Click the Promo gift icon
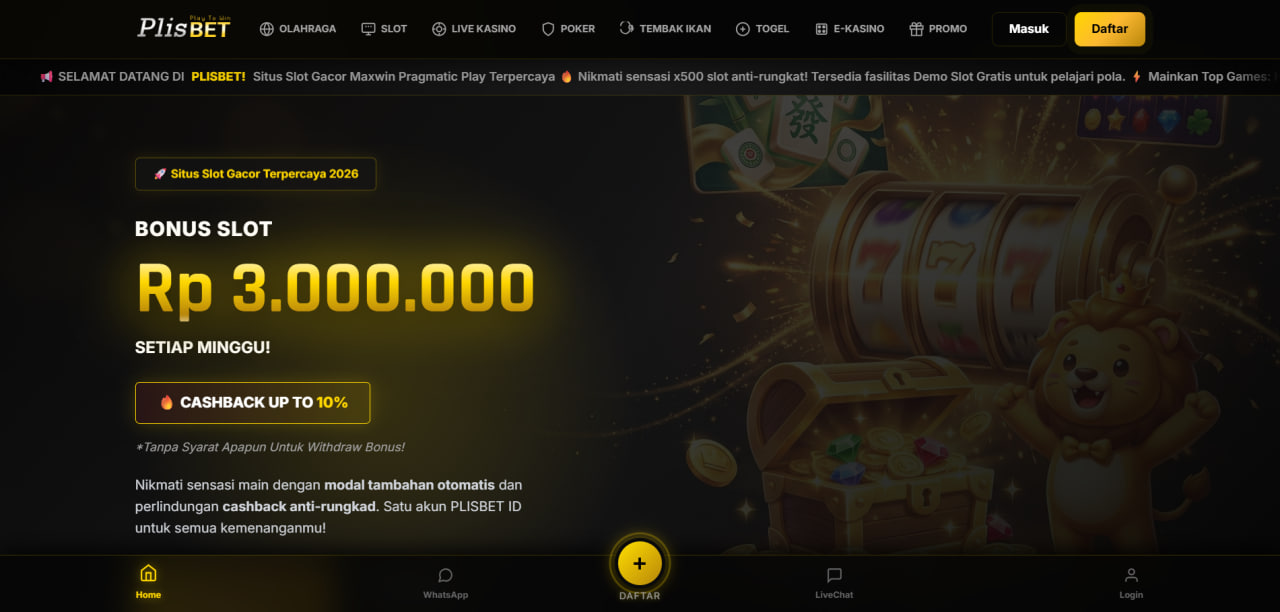Viewport: 1280px width, 612px height. (916, 29)
